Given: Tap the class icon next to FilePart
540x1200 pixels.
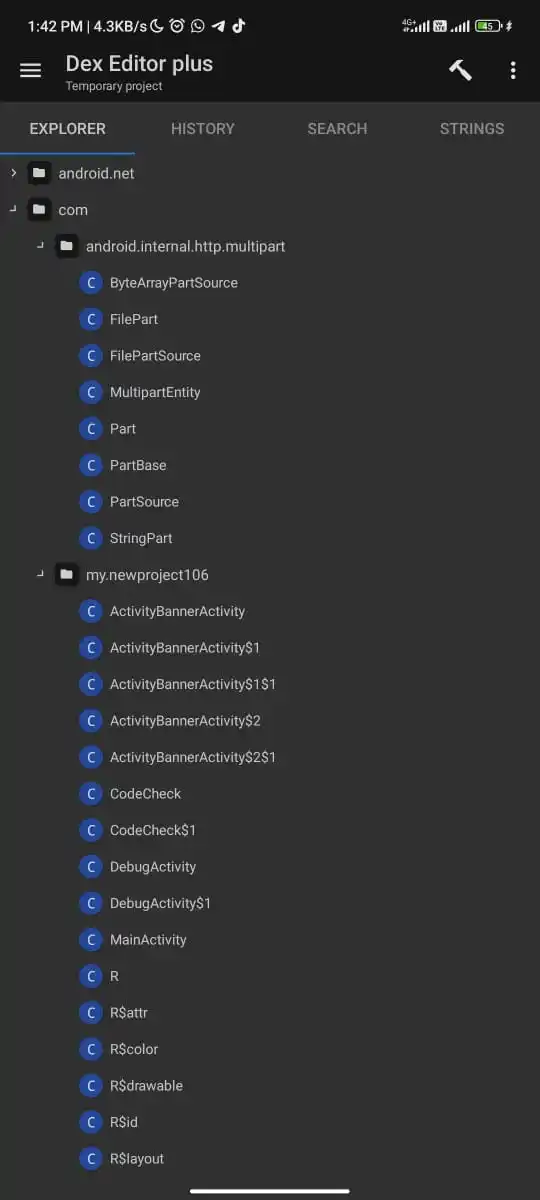Looking at the screenshot, I should pos(91,319).
